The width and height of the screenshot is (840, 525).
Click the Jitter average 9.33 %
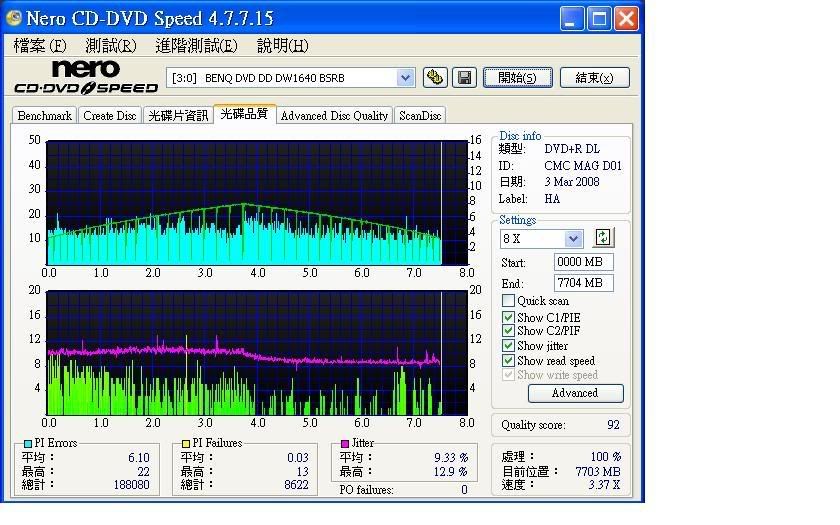pyautogui.click(x=451, y=458)
